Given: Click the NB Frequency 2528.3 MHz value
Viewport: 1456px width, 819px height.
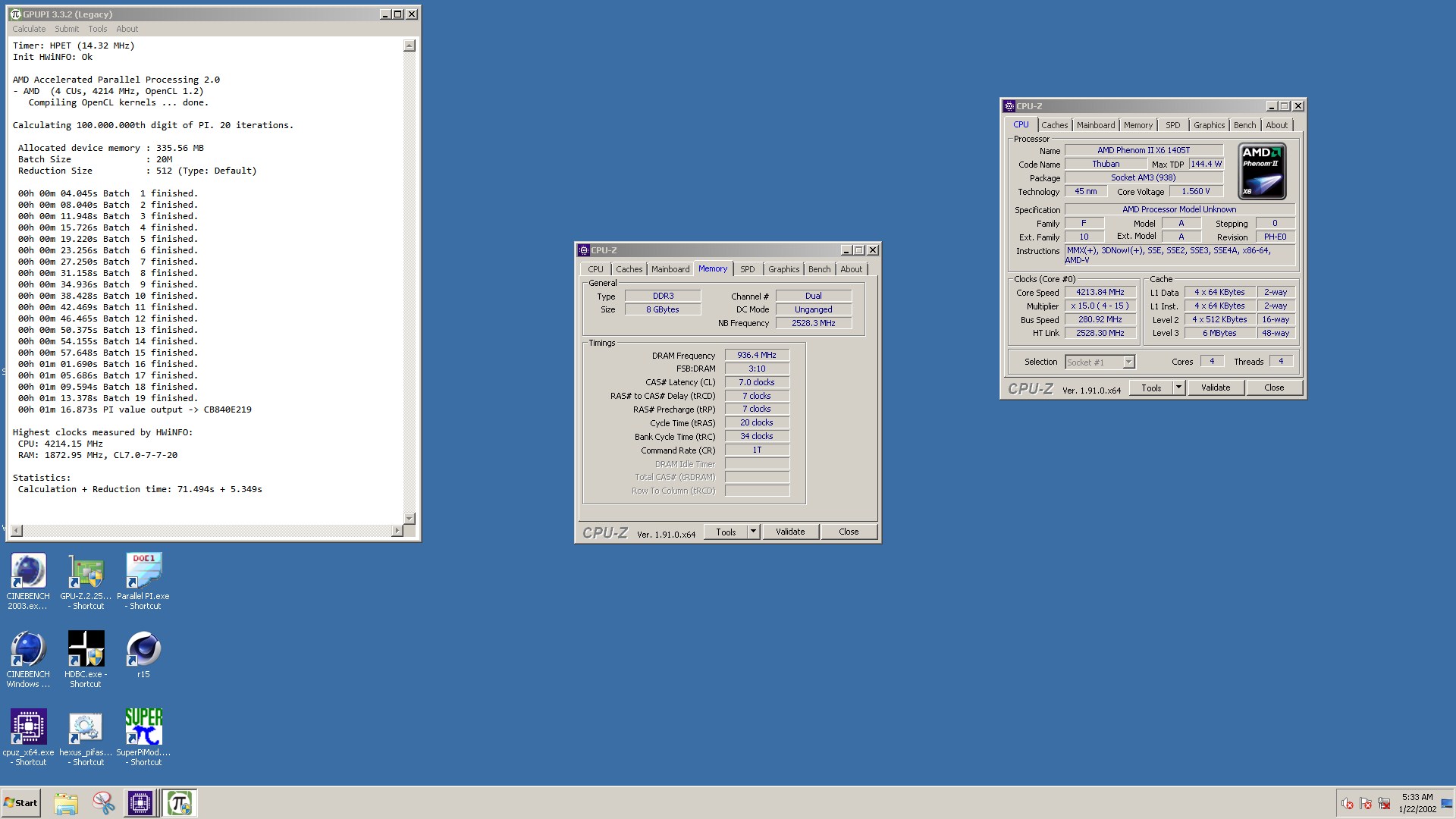Looking at the screenshot, I should [814, 323].
